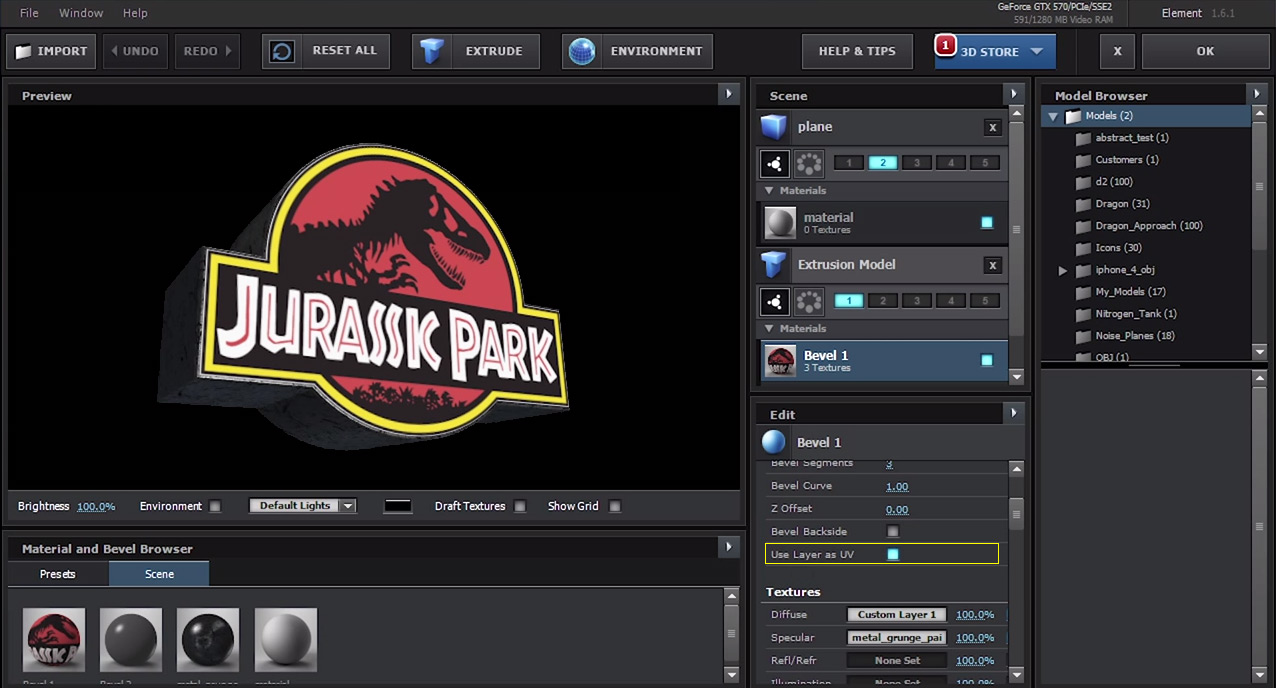Click the Brightness 100.0% value field

tap(96, 507)
